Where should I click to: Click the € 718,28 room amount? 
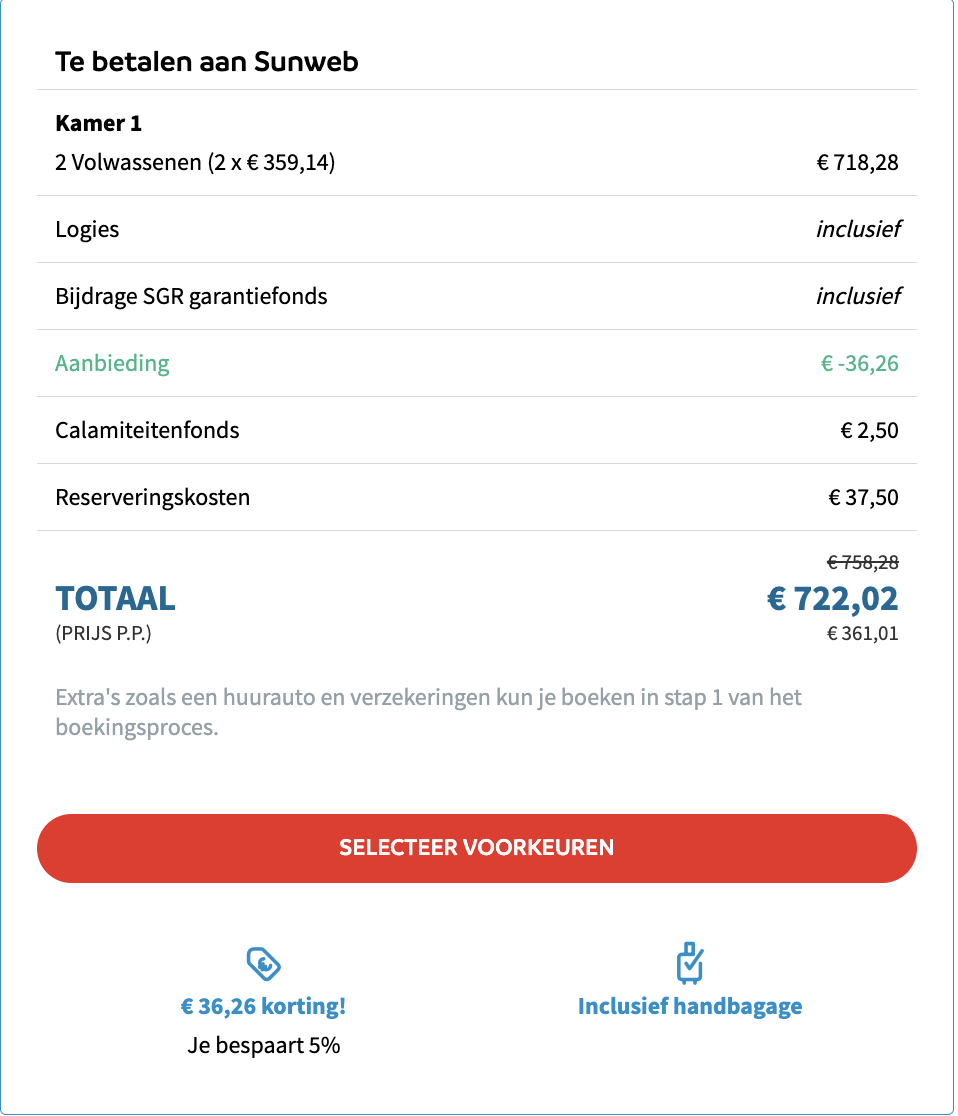[858, 162]
